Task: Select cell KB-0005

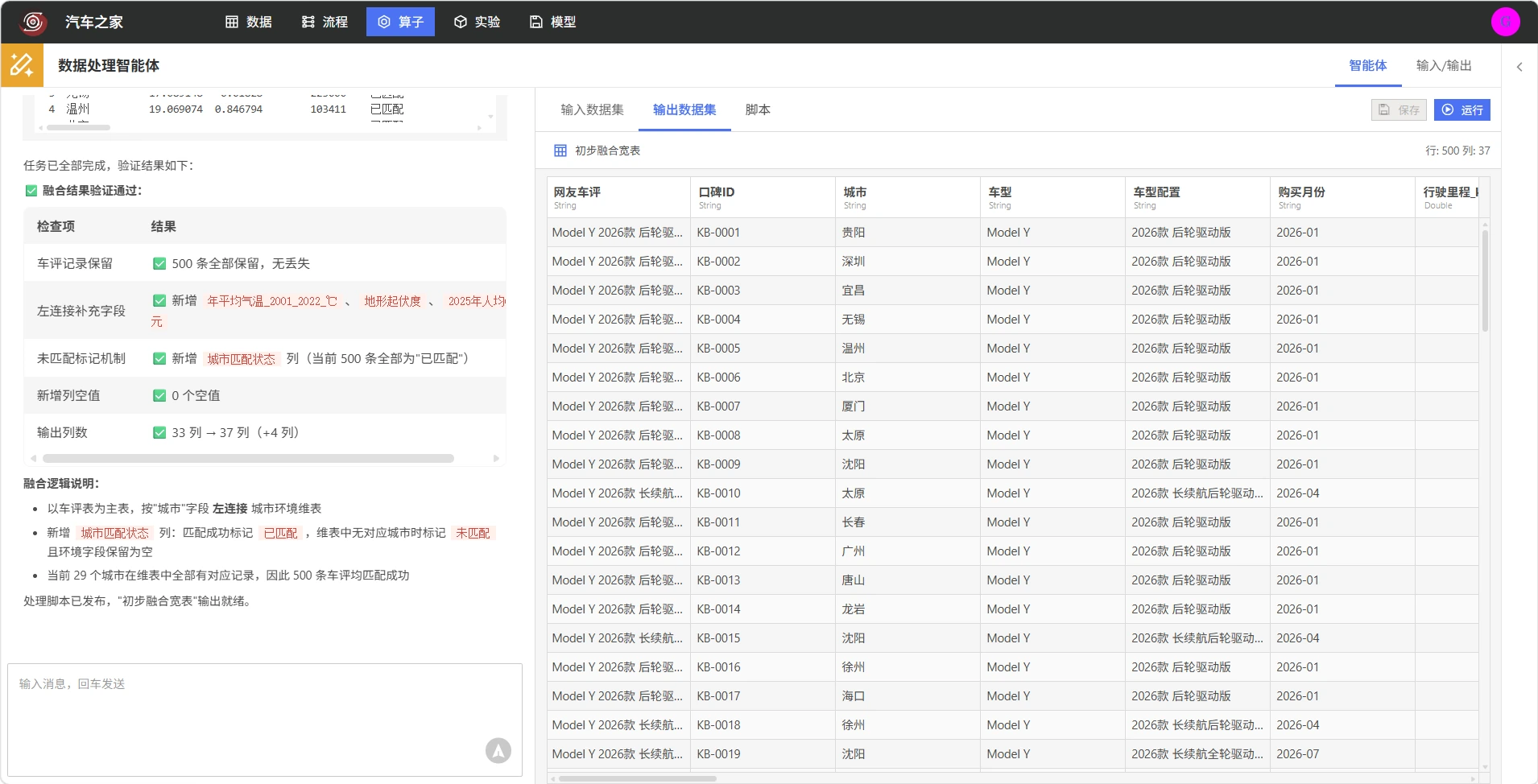Action: click(763, 349)
